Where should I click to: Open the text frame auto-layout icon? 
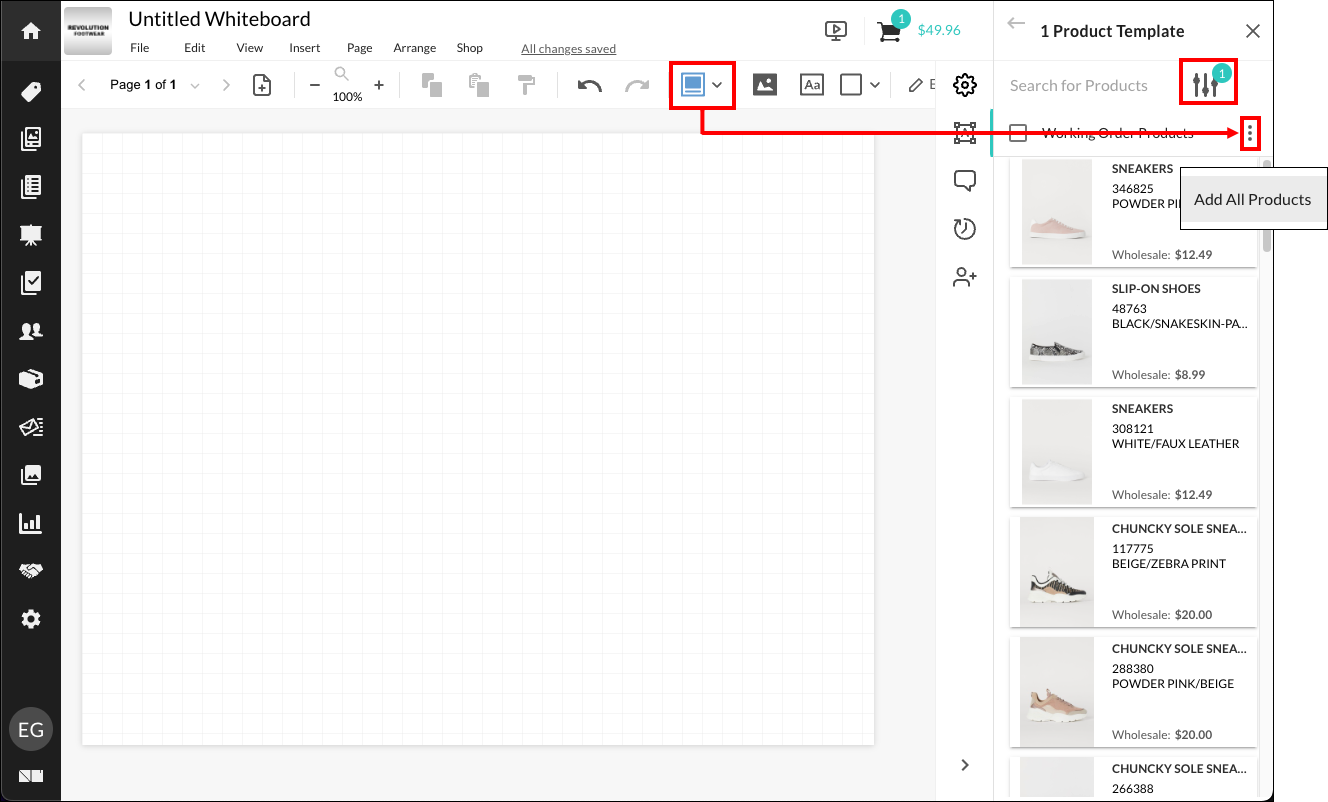[x=965, y=133]
